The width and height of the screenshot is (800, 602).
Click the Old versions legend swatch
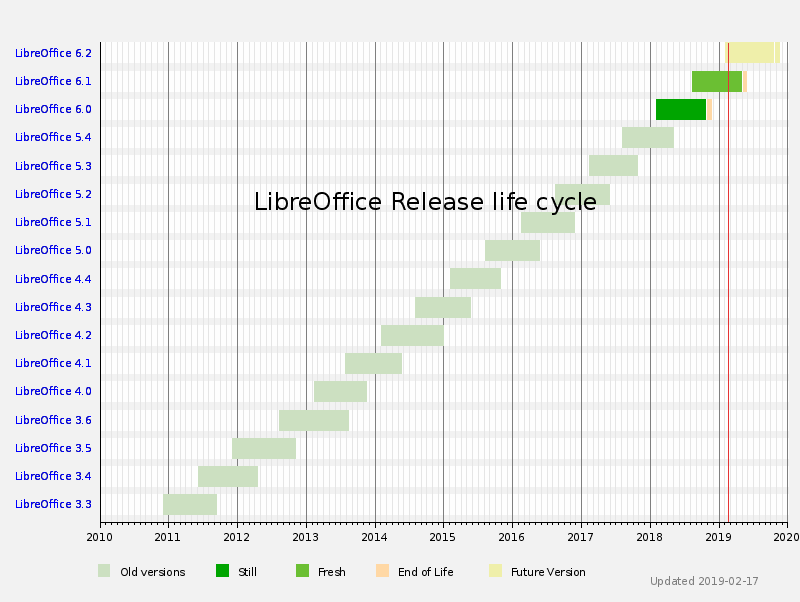pos(104,571)
